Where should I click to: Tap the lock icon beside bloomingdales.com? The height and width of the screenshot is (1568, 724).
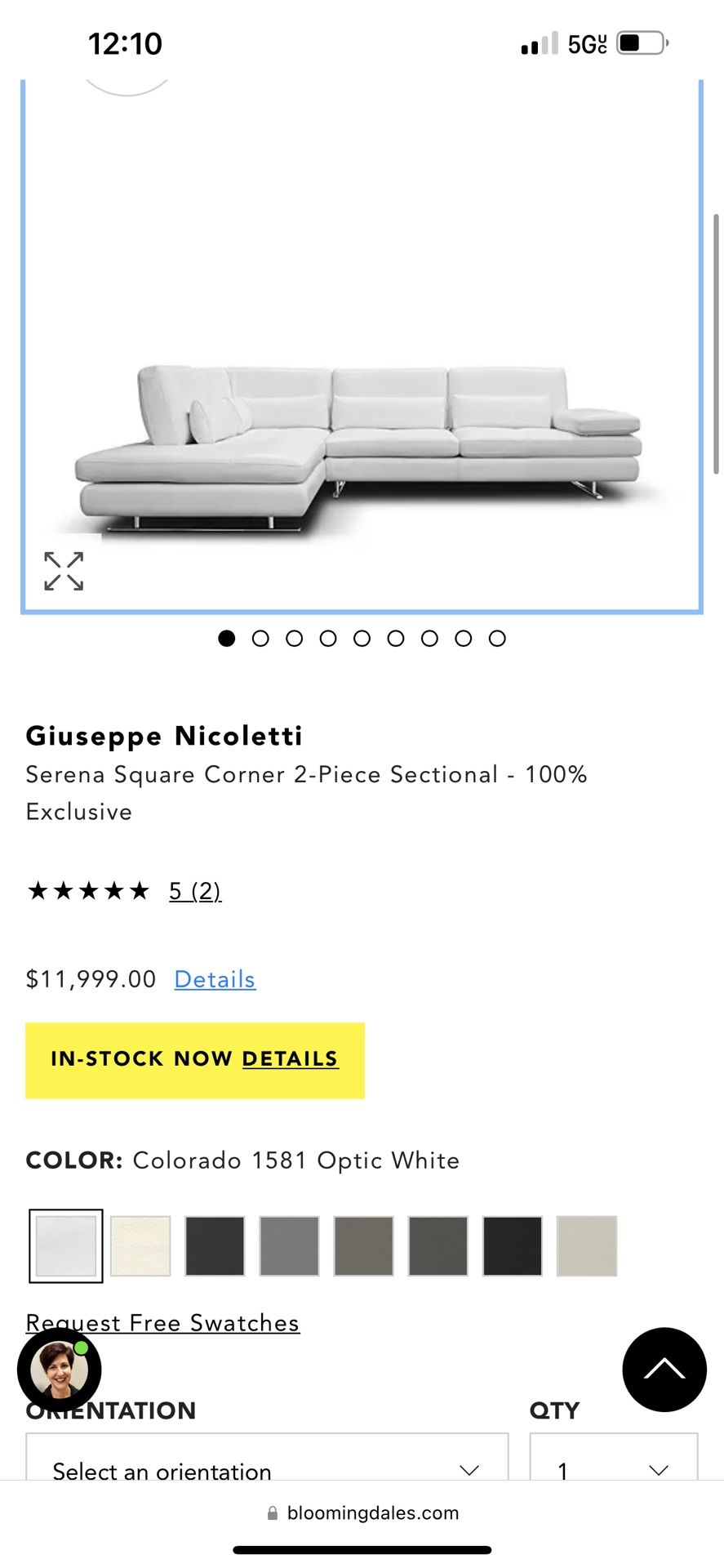coord(273,1513)
